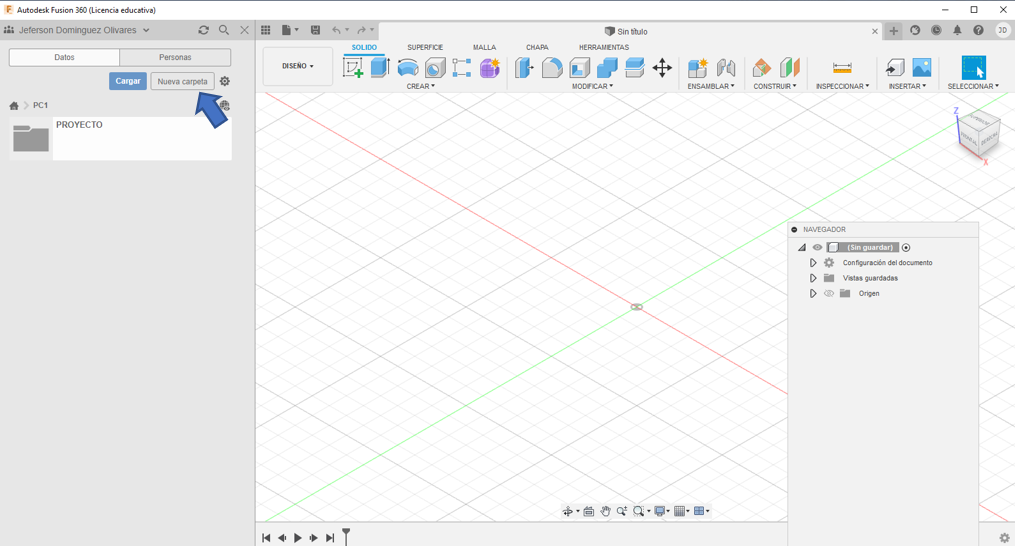Viewport: 1015px width, 546px height.
Task: Select the Offset Plane tool
Action: pyautogui.click(x=762, y=67)
